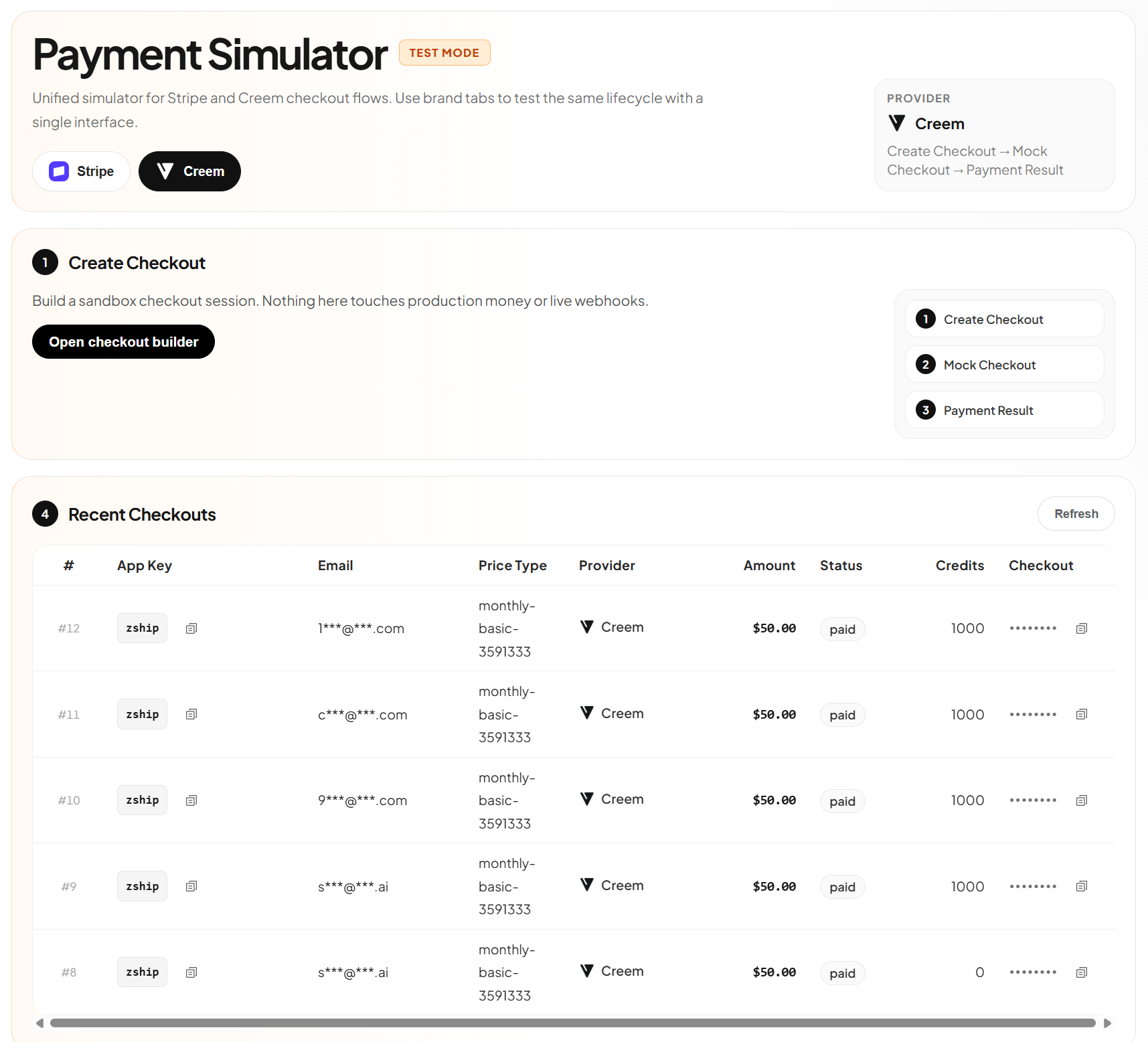Image resolution: width=1148 pixels, height=1042 pixels.
Task: Click email s***@***.ai in row #9
Action: (353, 886)
